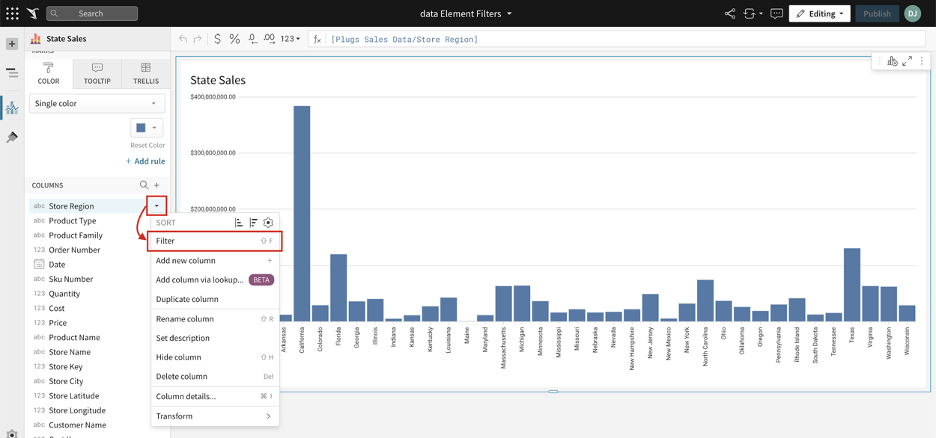Open the Editing mode dropdown
The width and height of the screenshot is (936, 438).
click(x=820, y=14)
